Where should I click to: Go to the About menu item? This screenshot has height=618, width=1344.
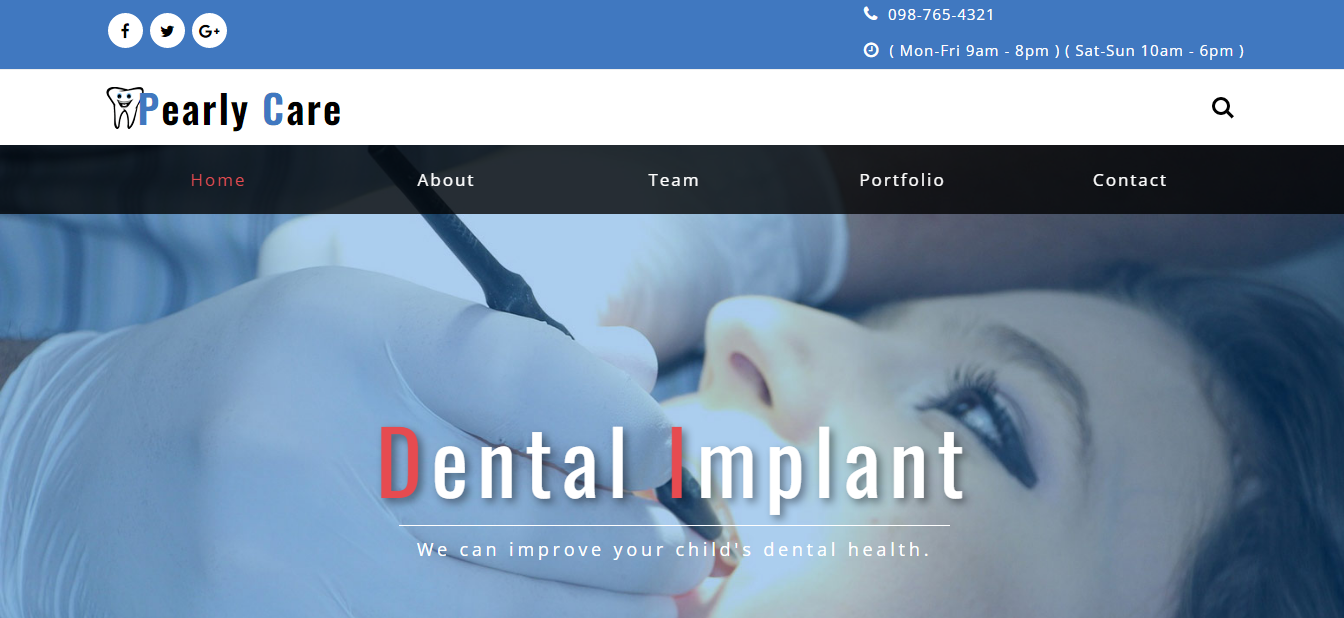click(x=446, y=180)
